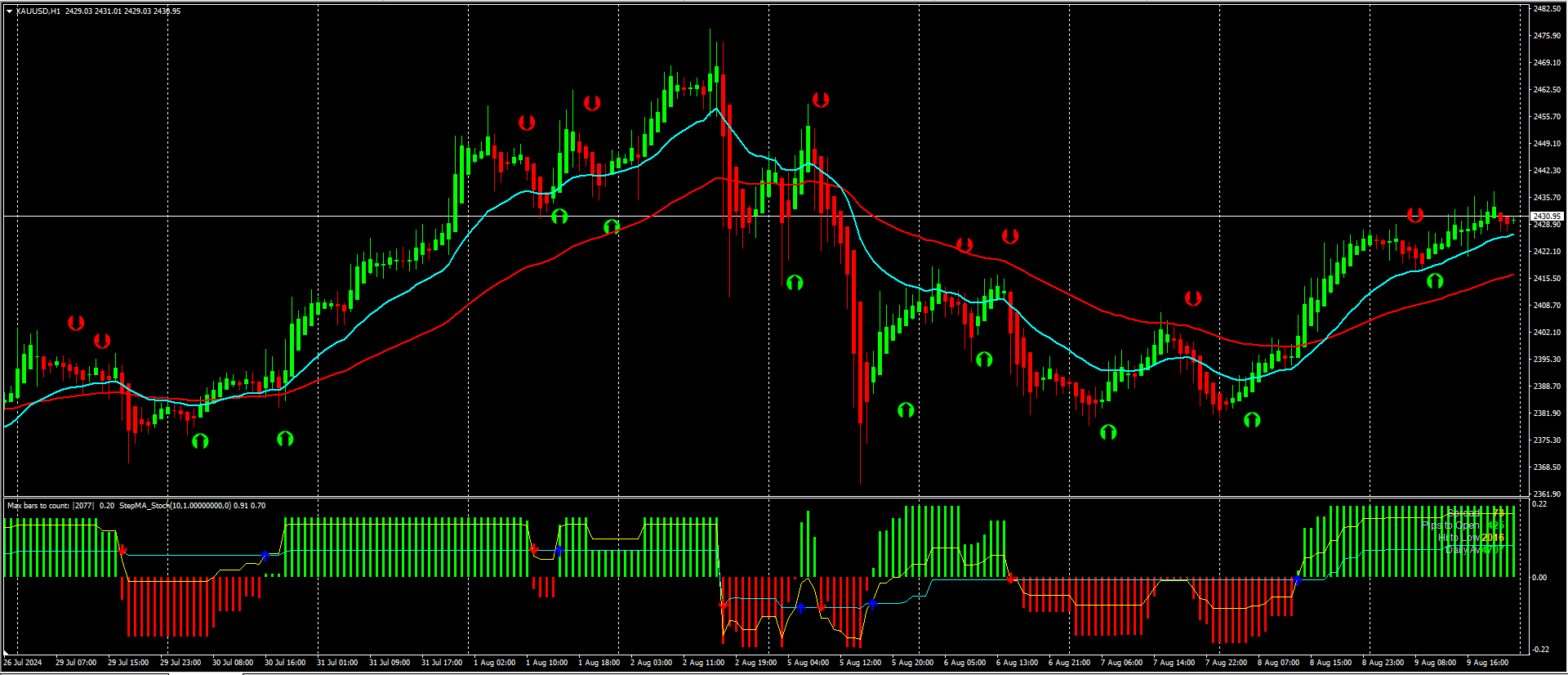This screenshot has width=1568, height=675.
Task: Select the green buy arrow on 6 Aug
Action: (984, 359)
